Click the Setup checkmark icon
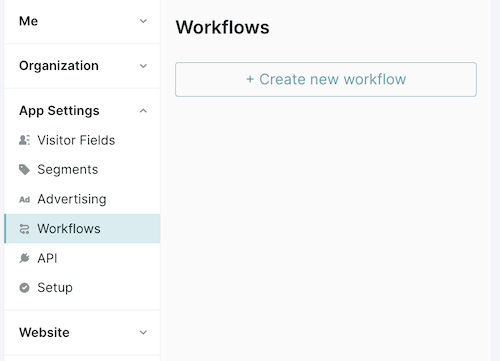The height and width of the screenshot is (361, 500). [24, 287]
